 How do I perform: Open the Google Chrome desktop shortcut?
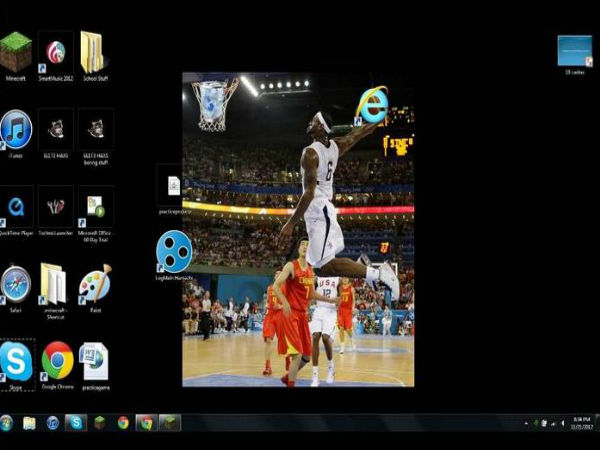coord(57,361)
